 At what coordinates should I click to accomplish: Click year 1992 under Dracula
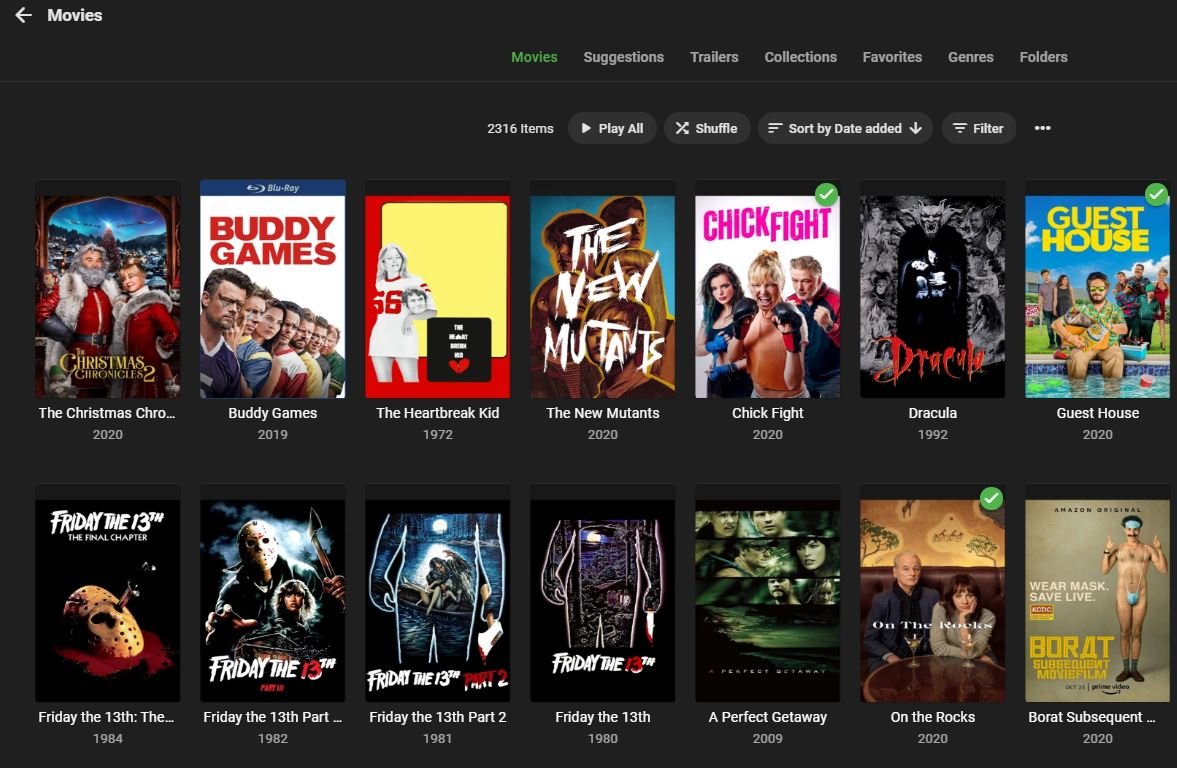coord(932,435)
